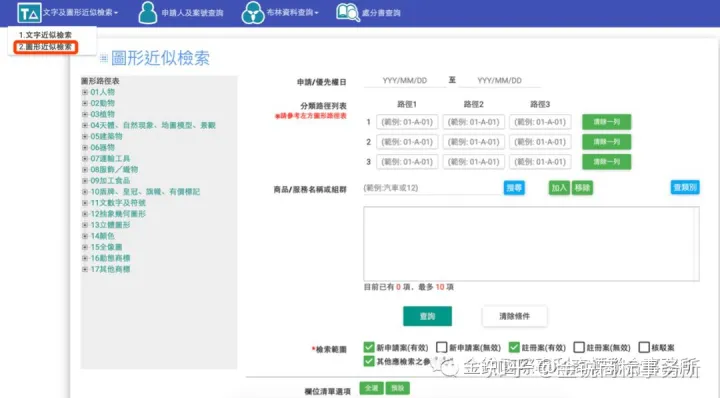Click the 清除條件 clear conditions button
The image size is (720, 398).
(514, 316)
